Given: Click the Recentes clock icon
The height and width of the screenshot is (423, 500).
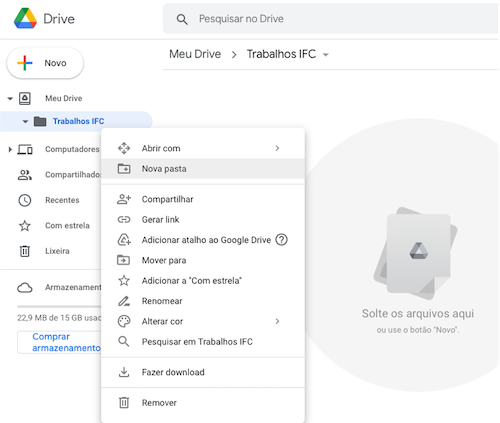Looking at the screenshot, I should tap(25, 200).
